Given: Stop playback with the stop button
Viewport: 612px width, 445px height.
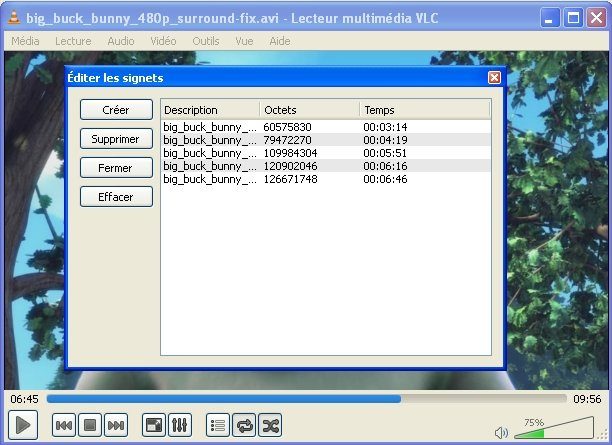Looking at the screenshot, I should click(x=90, y=425).
